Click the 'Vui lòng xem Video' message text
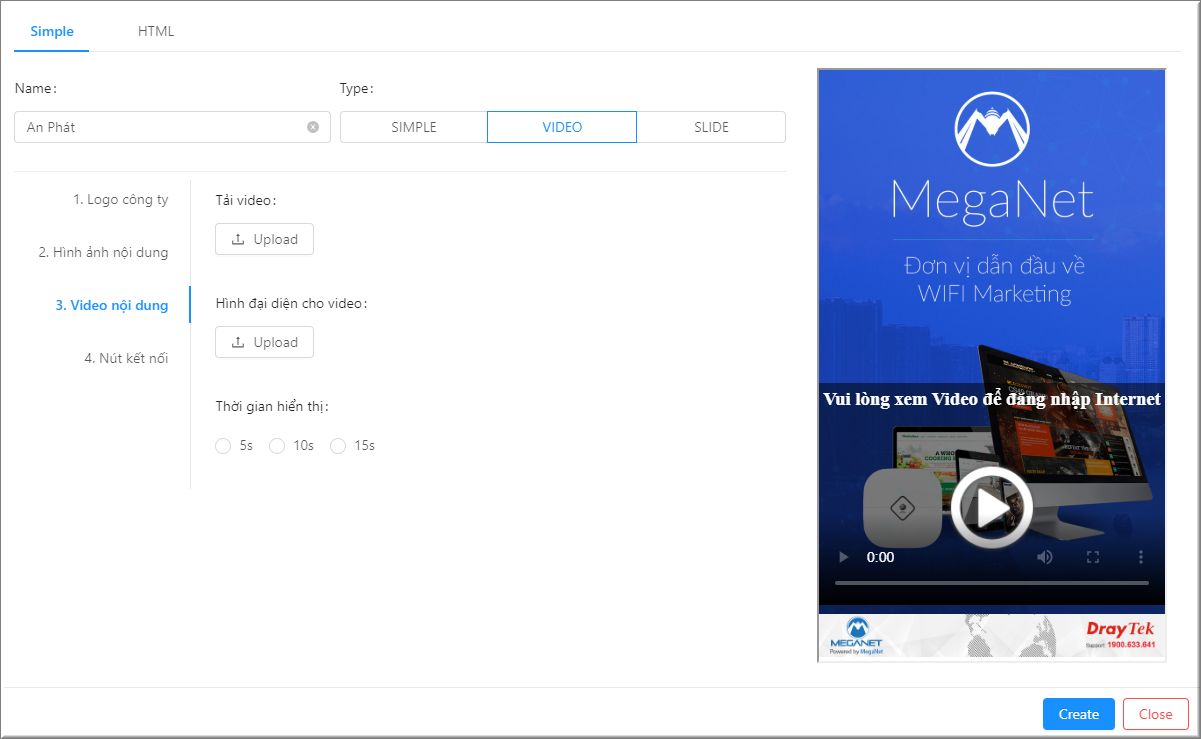1201x739 pixels. pyautogui.click(x=992, y=399)
